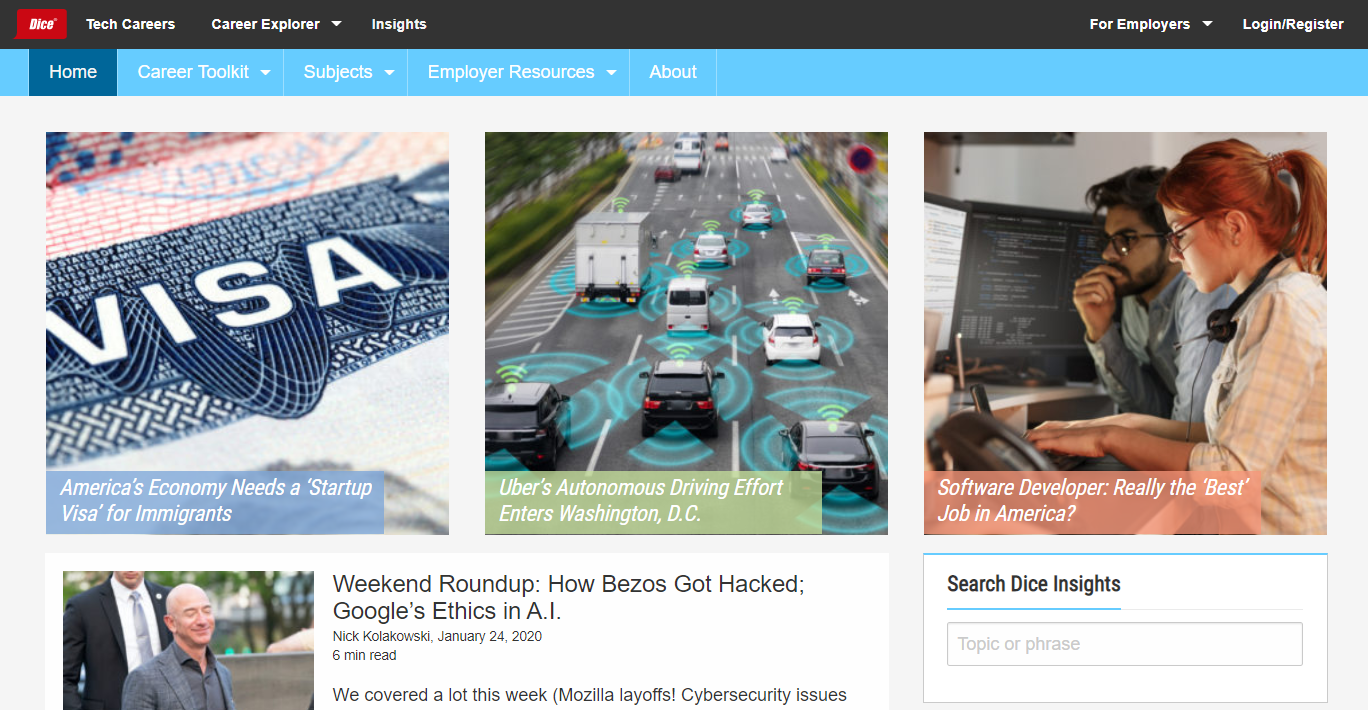Expand the Career Explorer dropdown arrow
This screenshot has height=710, width=1368.
(x=336, y=24)
